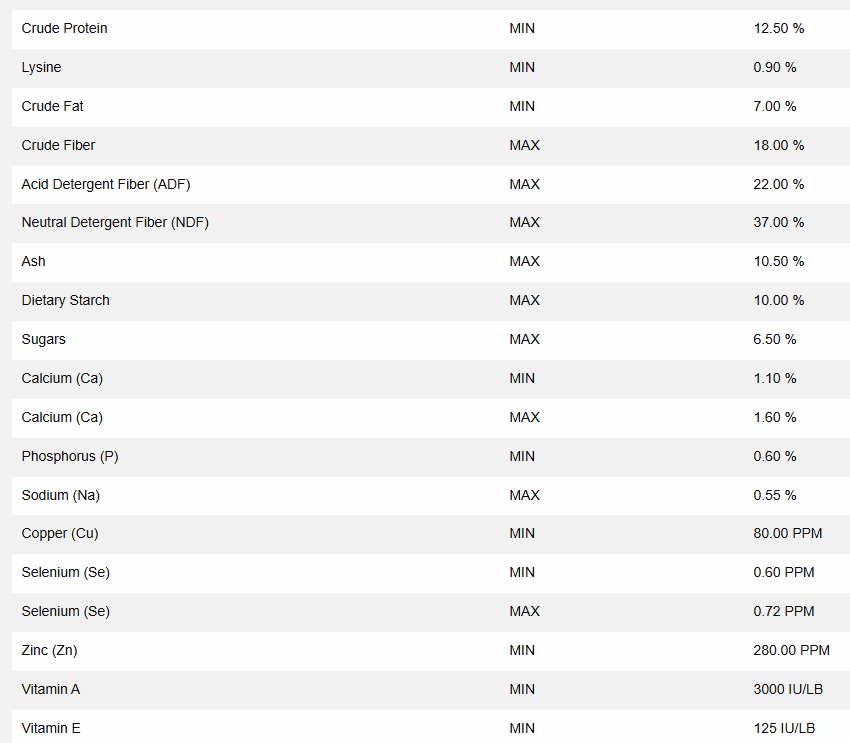Select the Dietary Starch row label
The width and height of the screenshot is (850, 743).
pyautogui.click(x=65, y=300)
